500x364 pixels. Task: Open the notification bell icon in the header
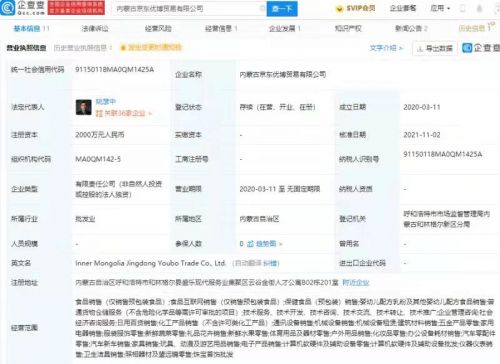click(x=479, y=8)
